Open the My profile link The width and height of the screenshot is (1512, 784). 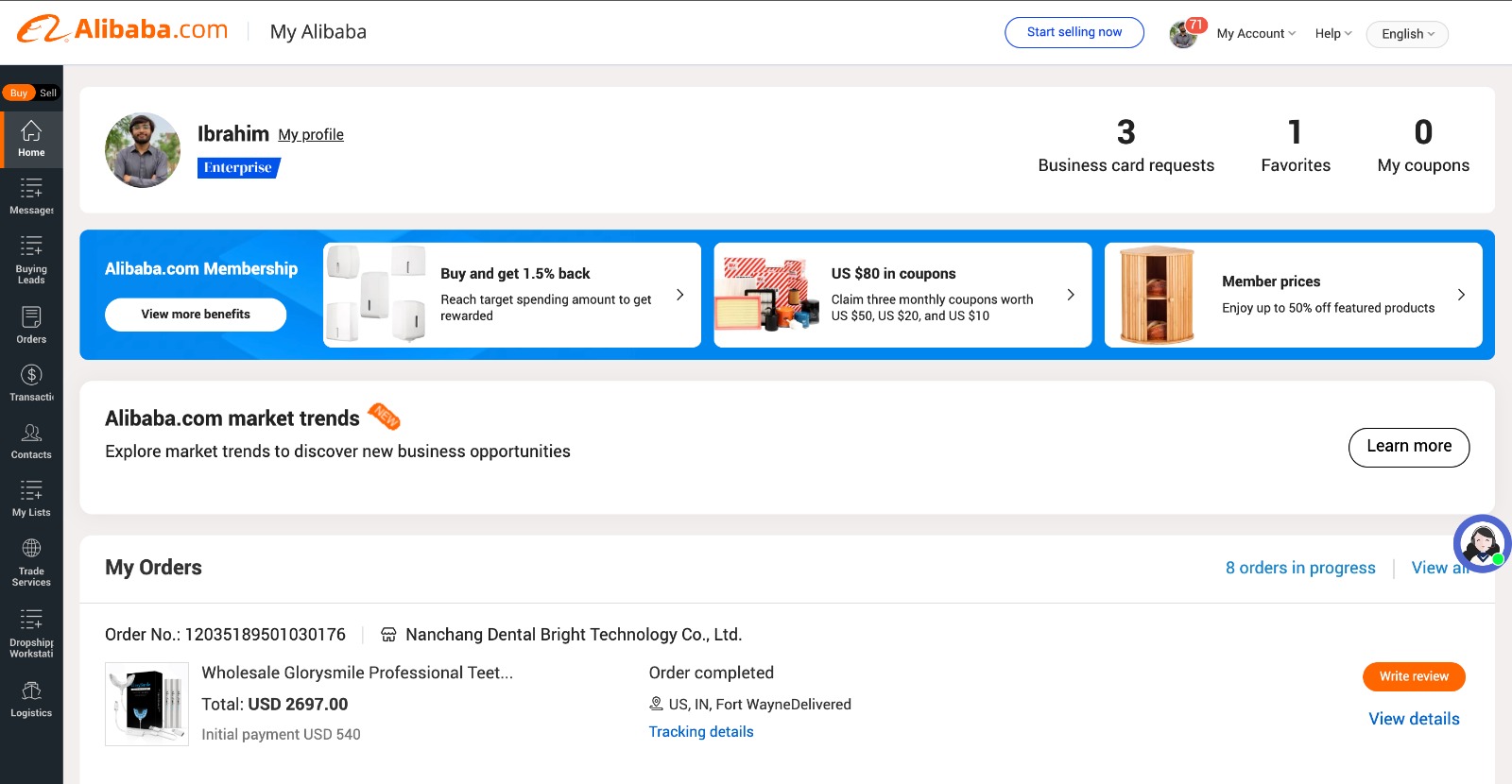(x=311, y=135)
